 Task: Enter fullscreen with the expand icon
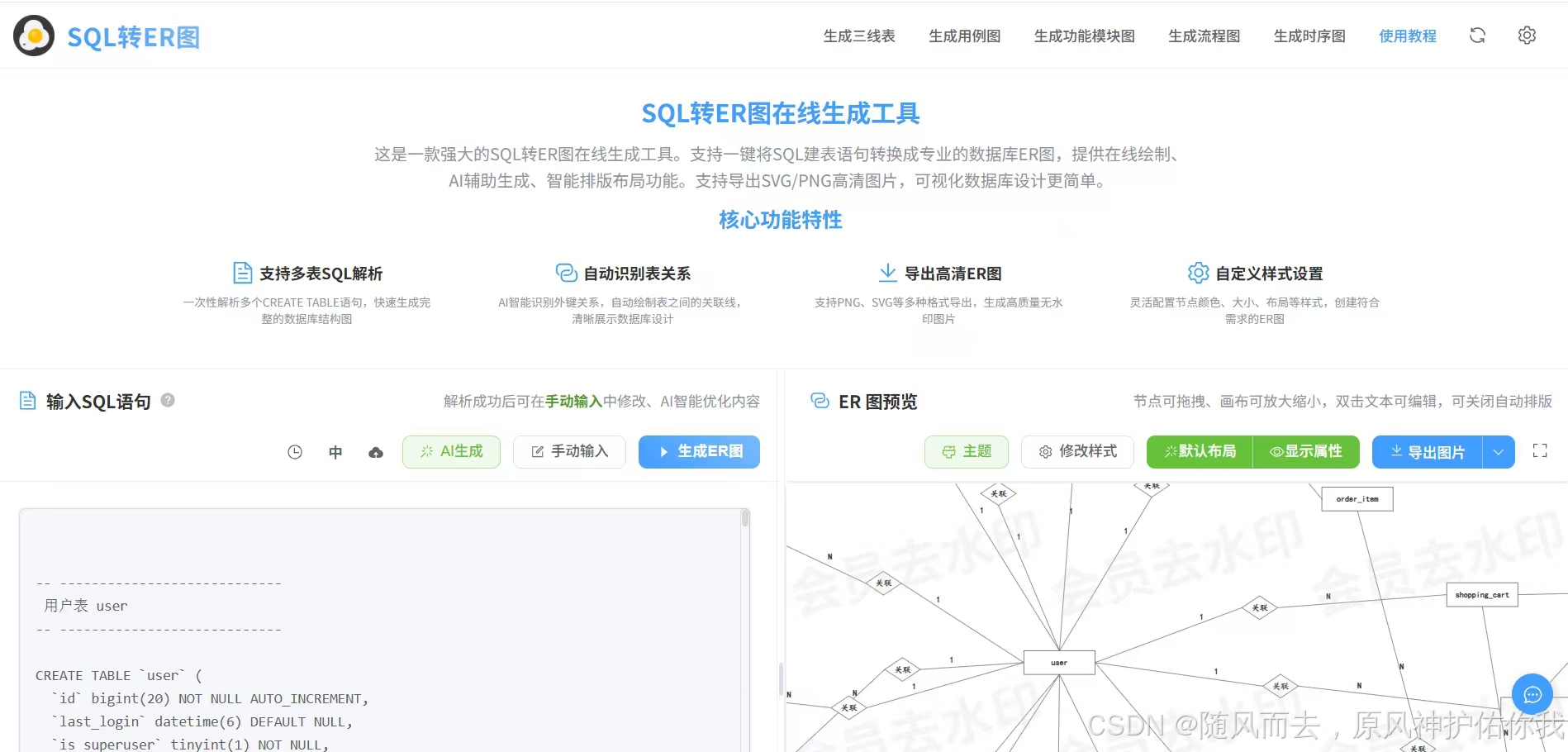pos(1540,451)
